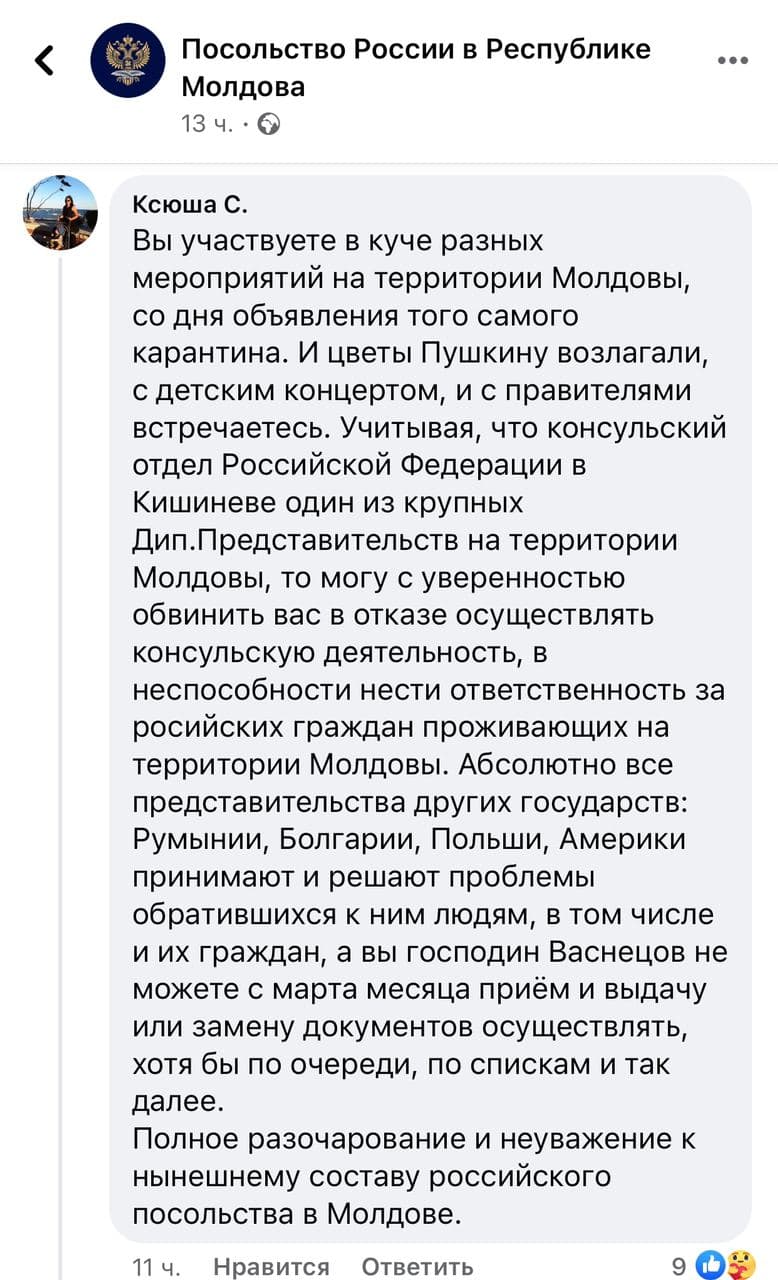Tap Молдова on the page title's second line

click(243, 87)
